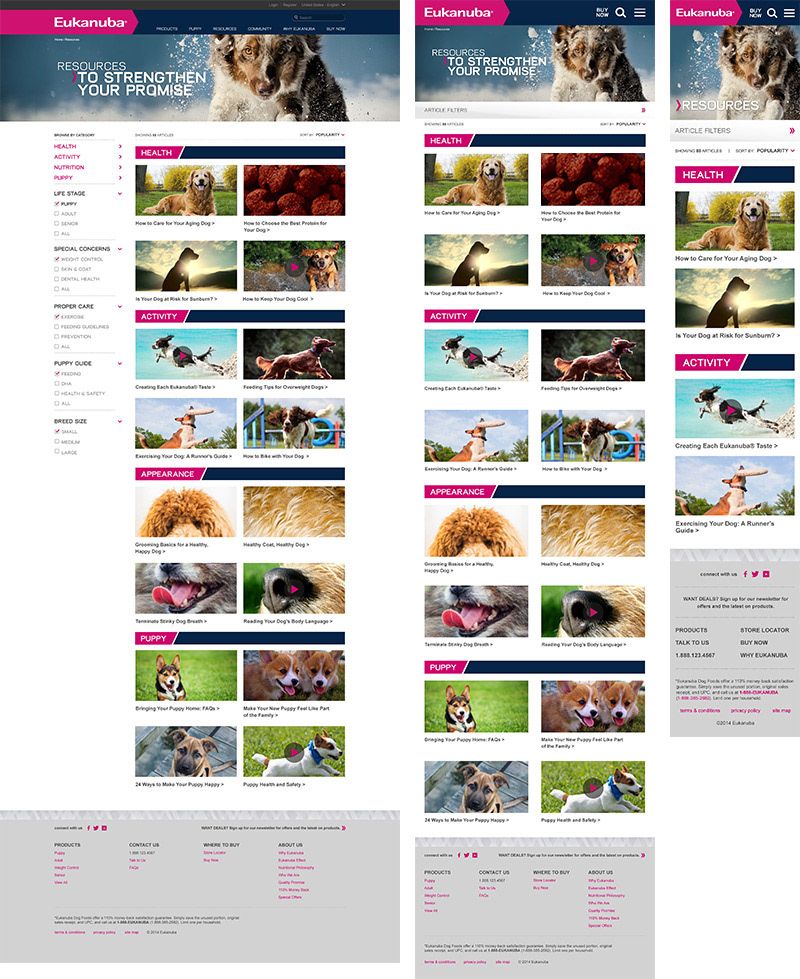Open the United States - English language dropdown
The image size is (800, 979).
323,4
